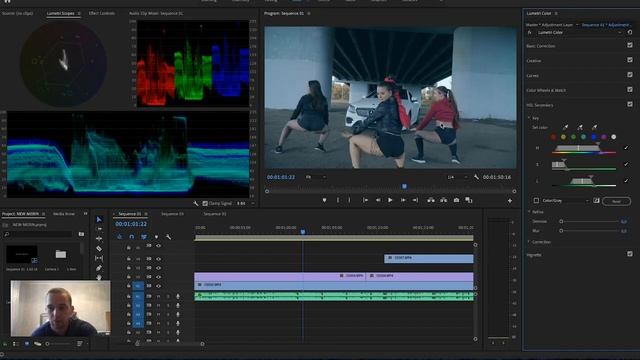The width and height of the screenshot is (640, 360).
Task: Open Lumetri Scopes settings wrench
Action: pyautogui.click(x=196, y=203)
